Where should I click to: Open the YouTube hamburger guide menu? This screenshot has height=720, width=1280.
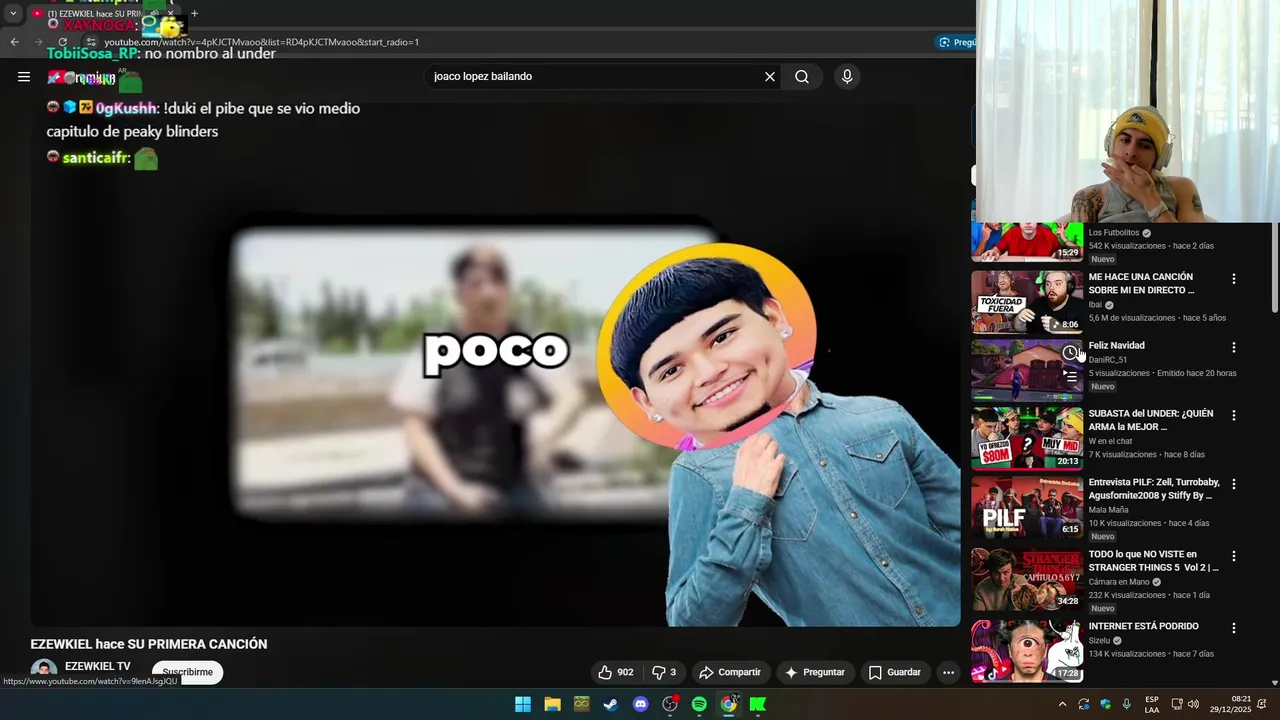coord(24,77)
